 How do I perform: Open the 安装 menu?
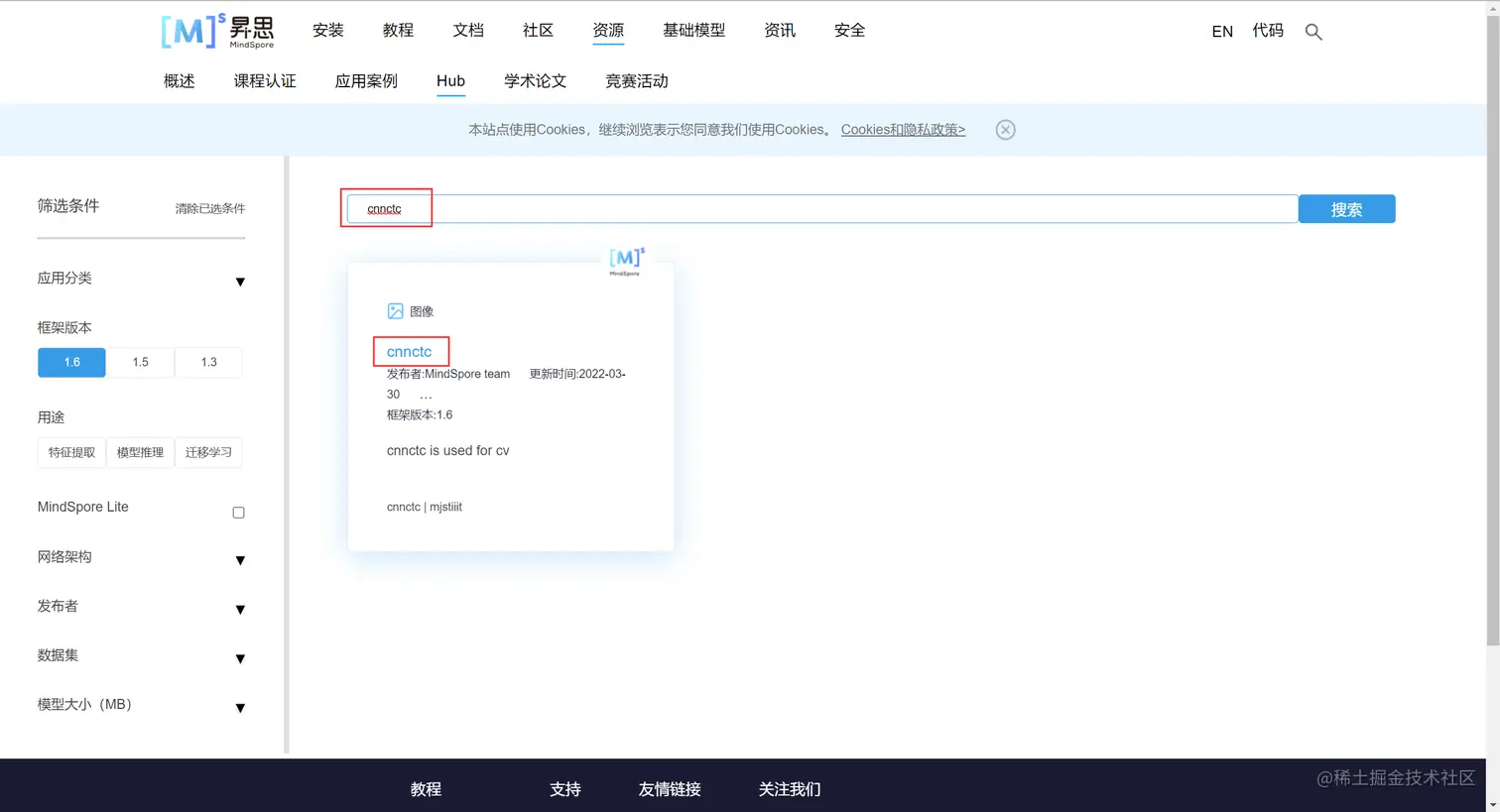[327, 31]
